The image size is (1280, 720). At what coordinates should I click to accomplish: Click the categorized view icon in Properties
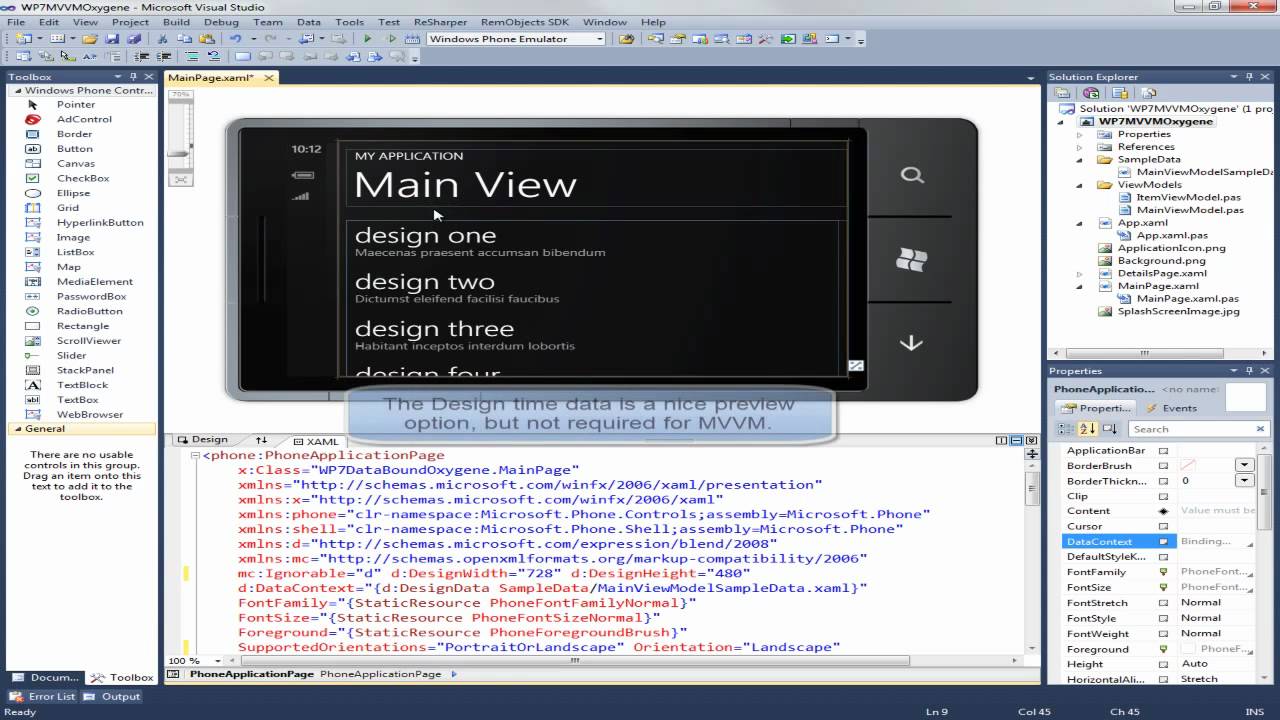(1066, 428)
